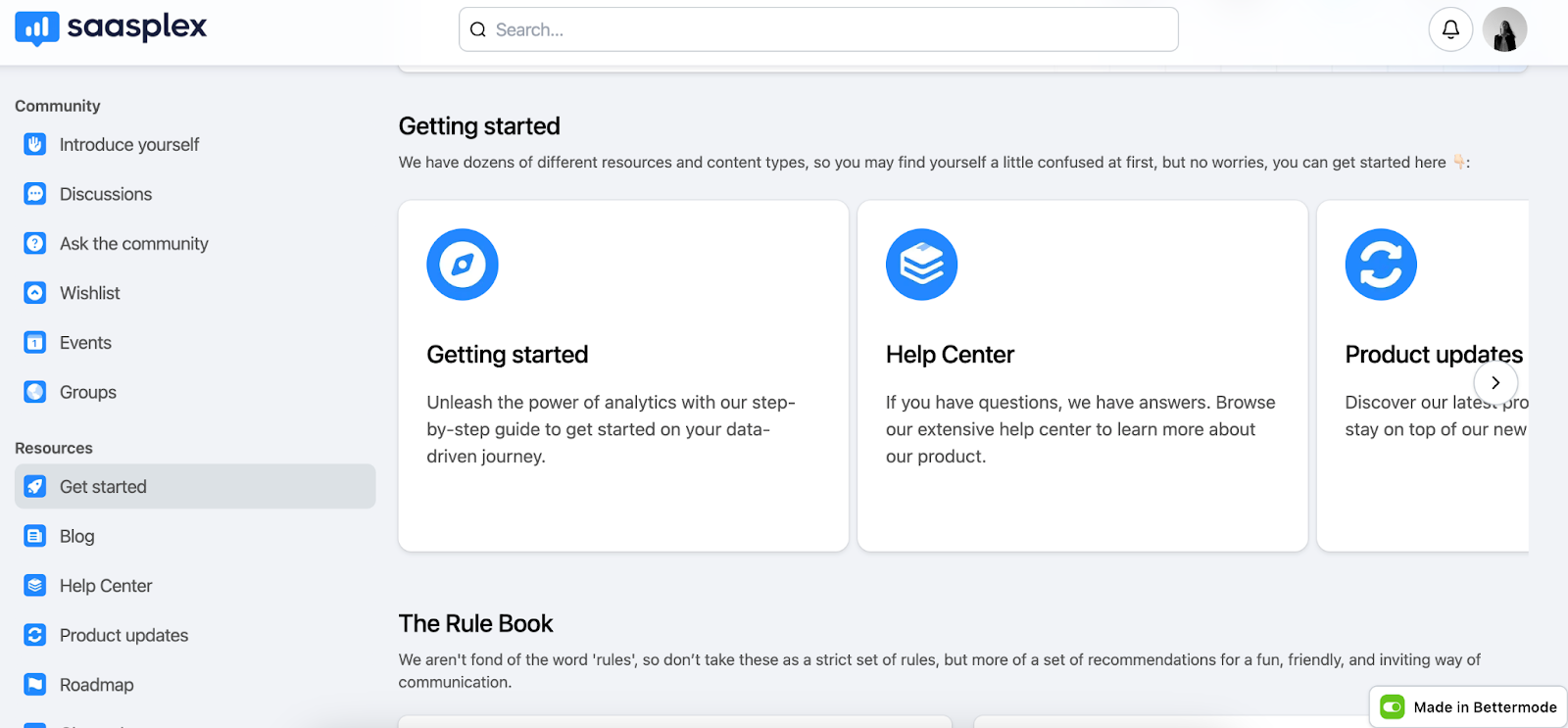Open the user profile avatar
Image resolution: width=1568 pixels, height=728 pixels.
pos(1504,29)
